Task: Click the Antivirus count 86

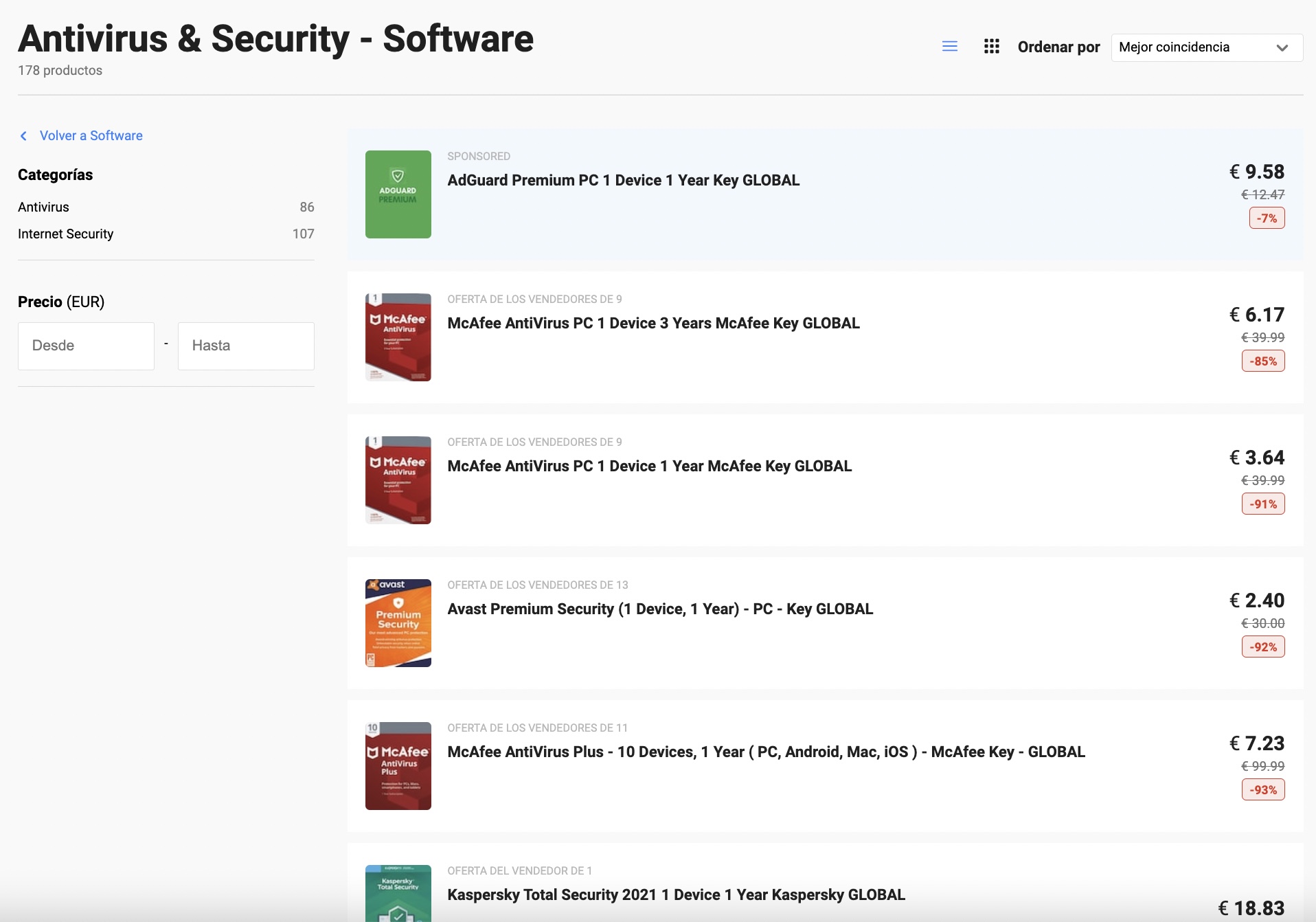Action: click(307, 207)
